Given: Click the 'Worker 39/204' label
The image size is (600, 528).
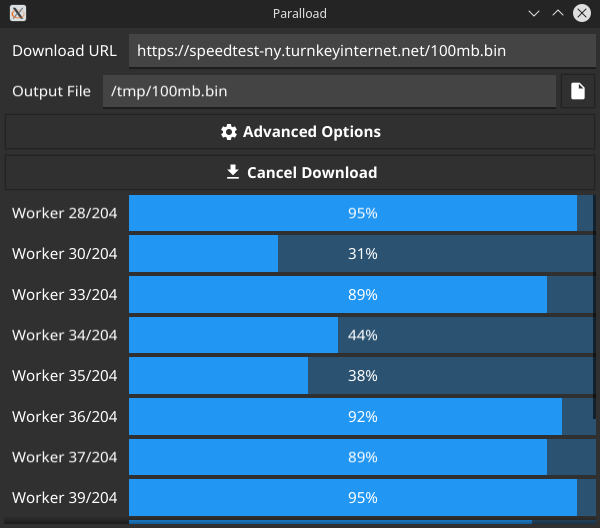Looking at the screenshot, I should tap(64, 498).
